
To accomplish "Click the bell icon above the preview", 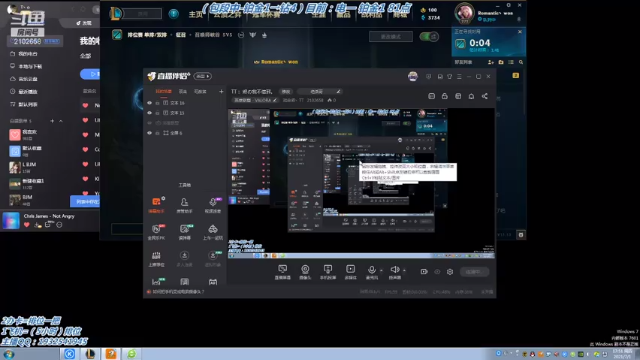I will tap(471, 96).
